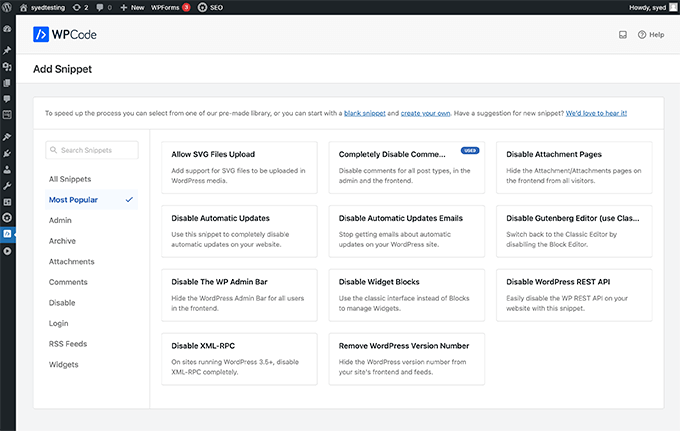Click the WPCode logo in header
Image resolution: width=680 pixels, height=431 pixels.
click(x=64, y=34)
